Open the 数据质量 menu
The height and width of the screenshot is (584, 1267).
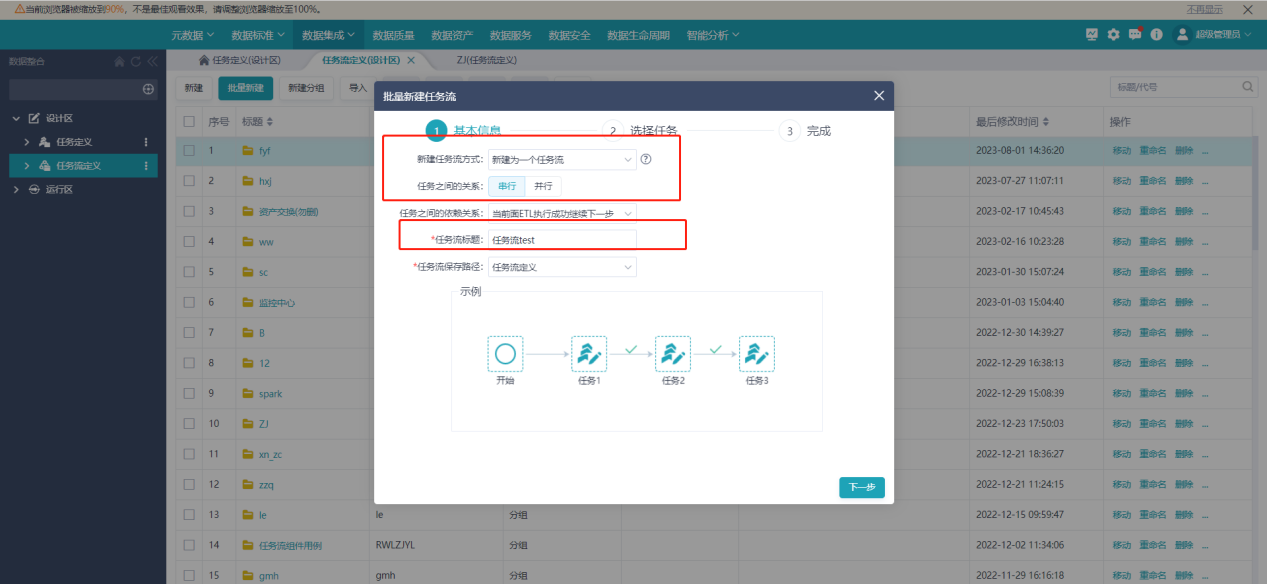(x=393, y=35)
